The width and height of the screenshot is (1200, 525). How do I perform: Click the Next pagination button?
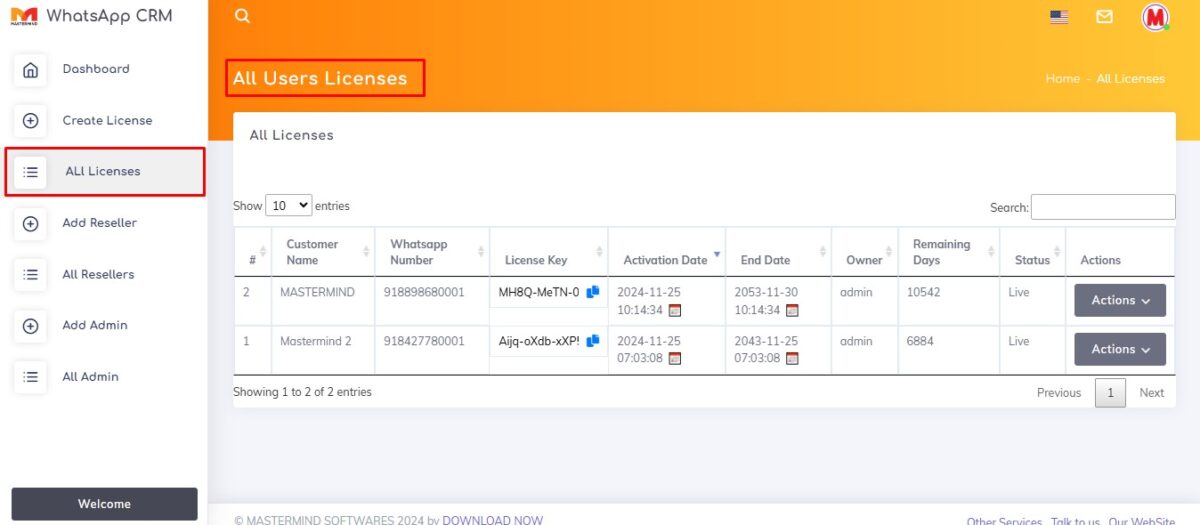[1151, 393]
